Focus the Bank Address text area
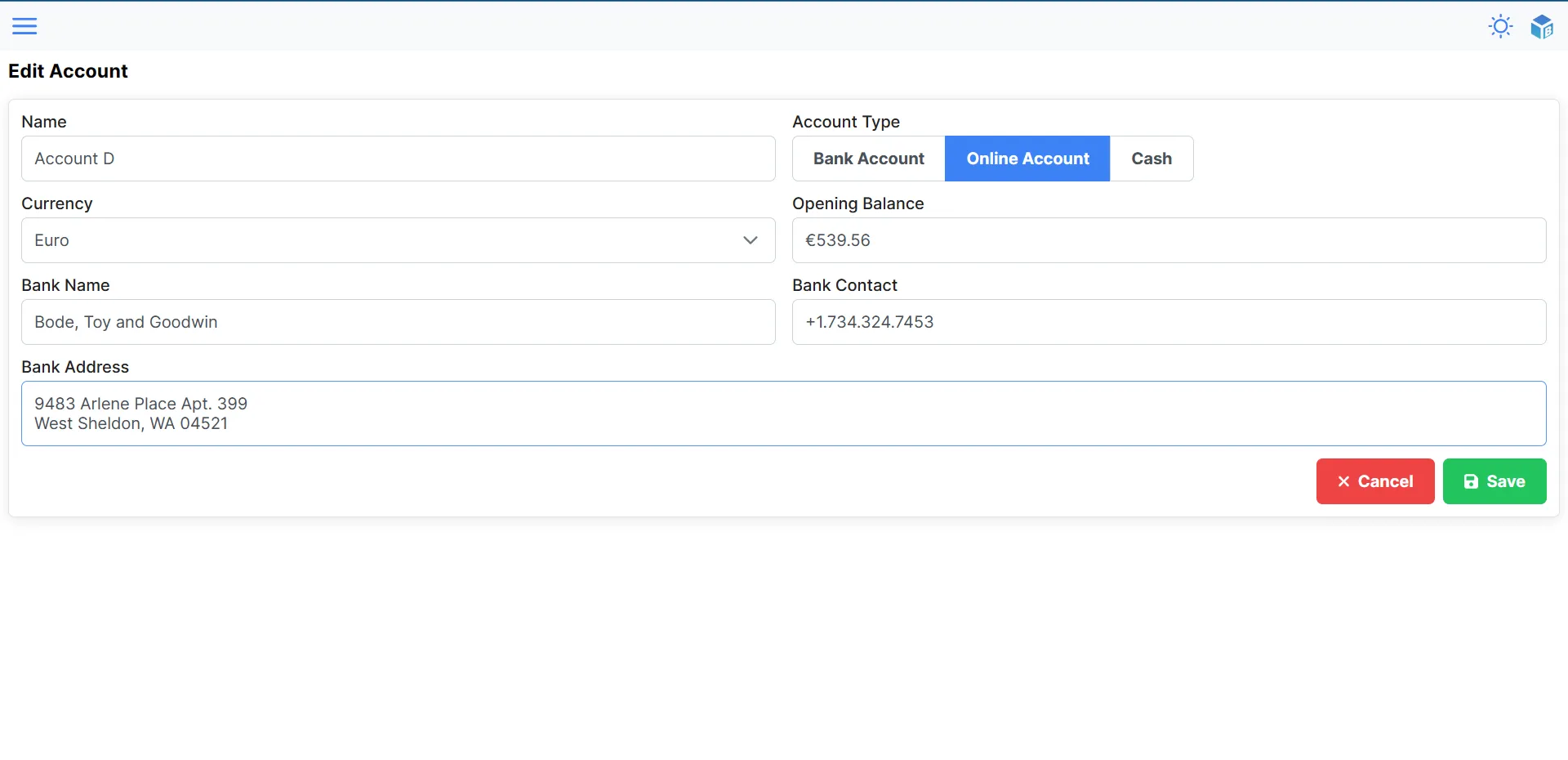Image resolution: width=1568 pixels, height=760 pixels. click(783, 414)
